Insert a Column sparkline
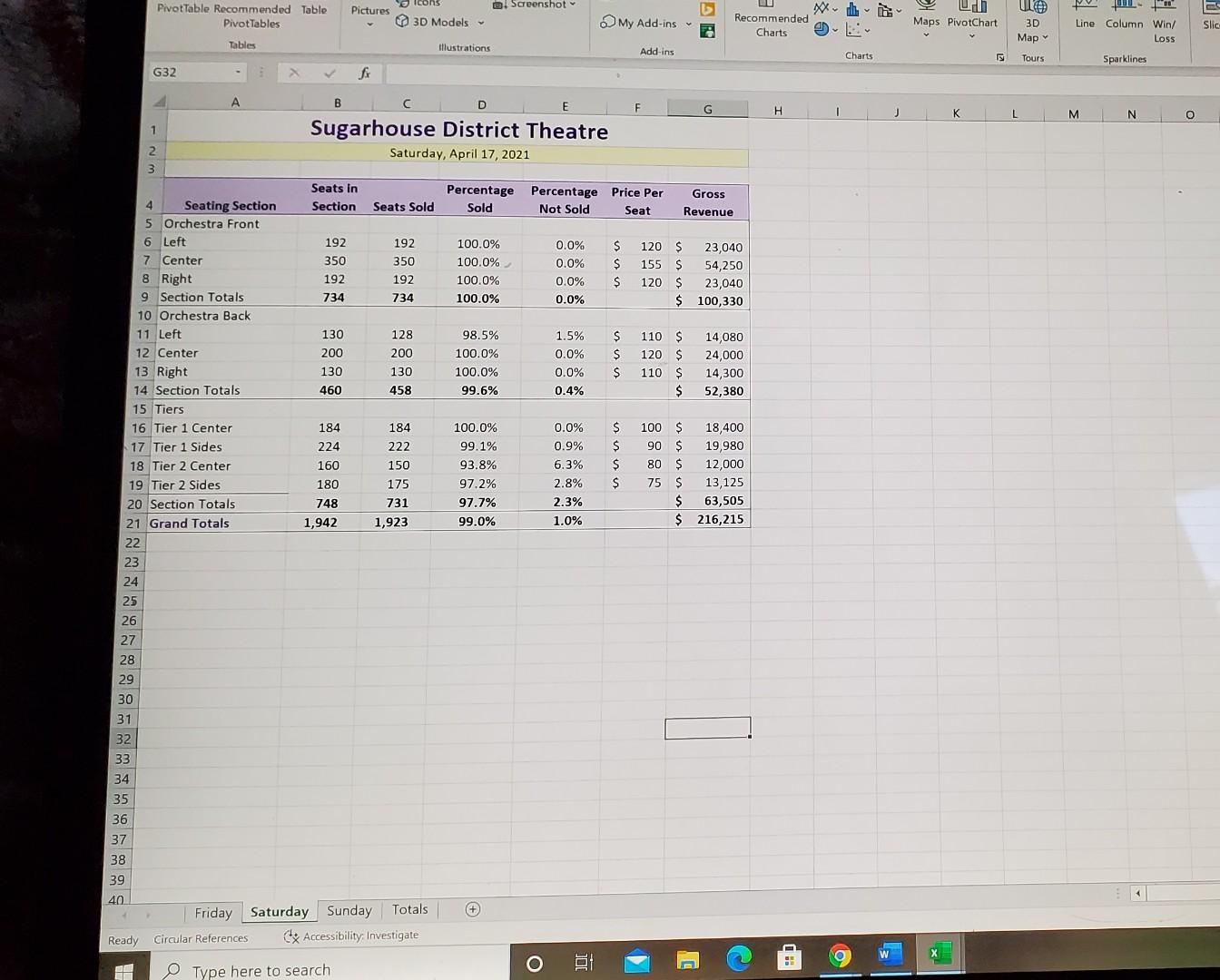Viewport: 1220px width, 980px height. [1124, 23]
